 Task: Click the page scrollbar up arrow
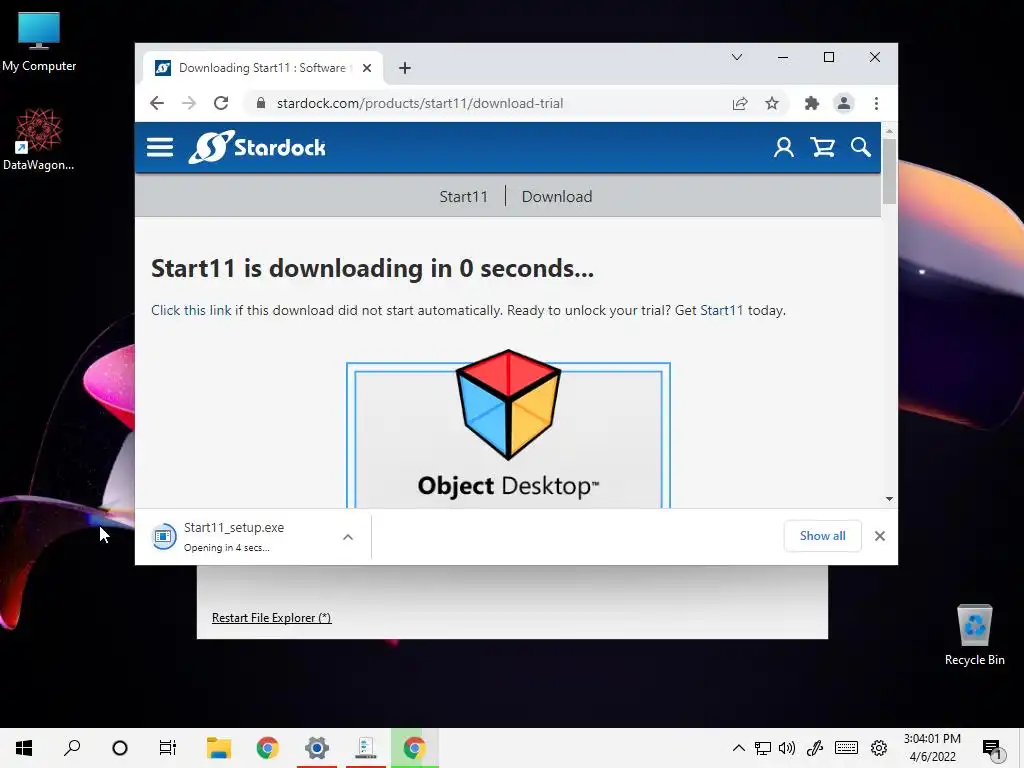click(889, 131)
